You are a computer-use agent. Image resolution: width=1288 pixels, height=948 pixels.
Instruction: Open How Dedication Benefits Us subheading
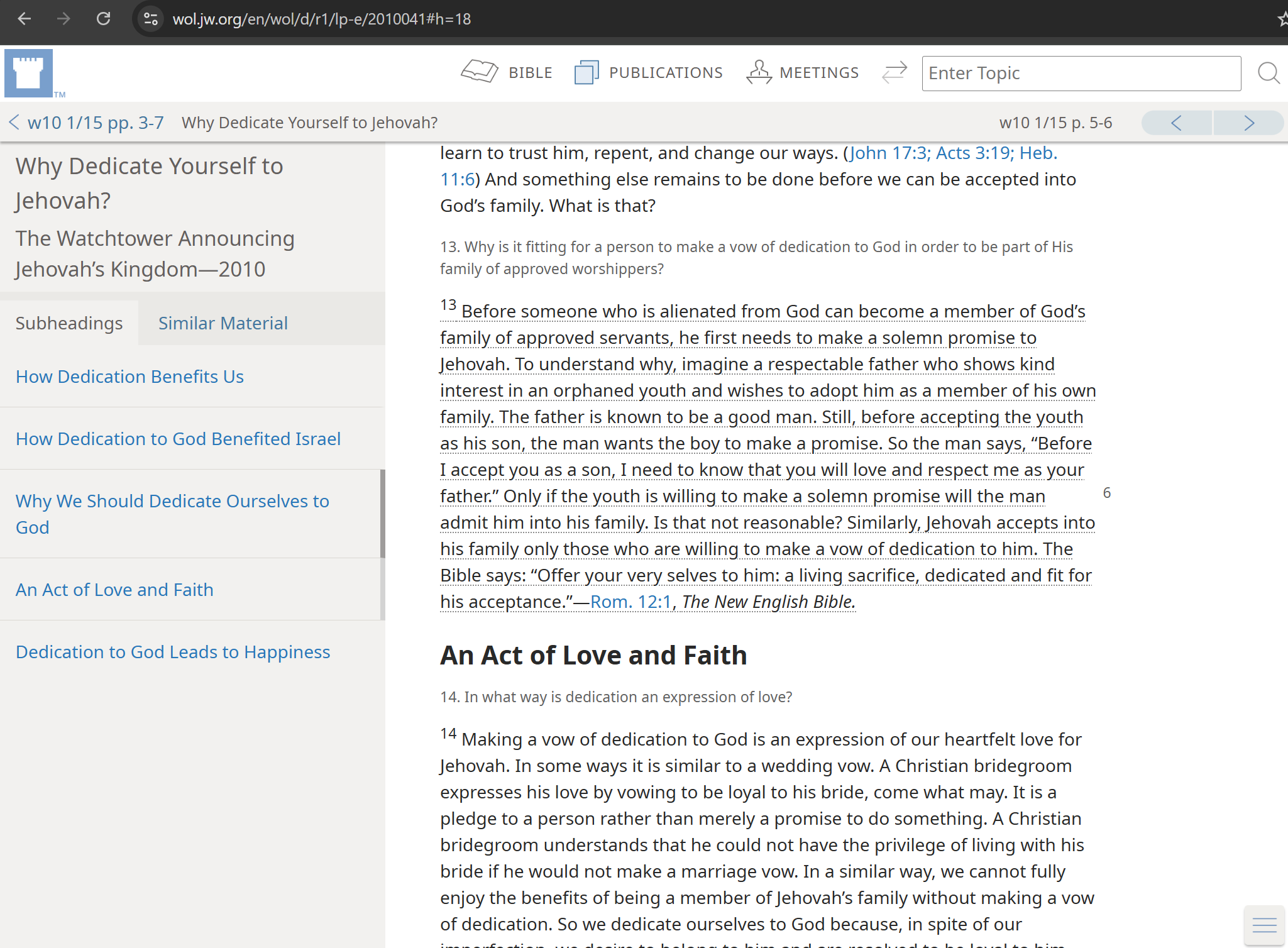[x=129, y=377]
